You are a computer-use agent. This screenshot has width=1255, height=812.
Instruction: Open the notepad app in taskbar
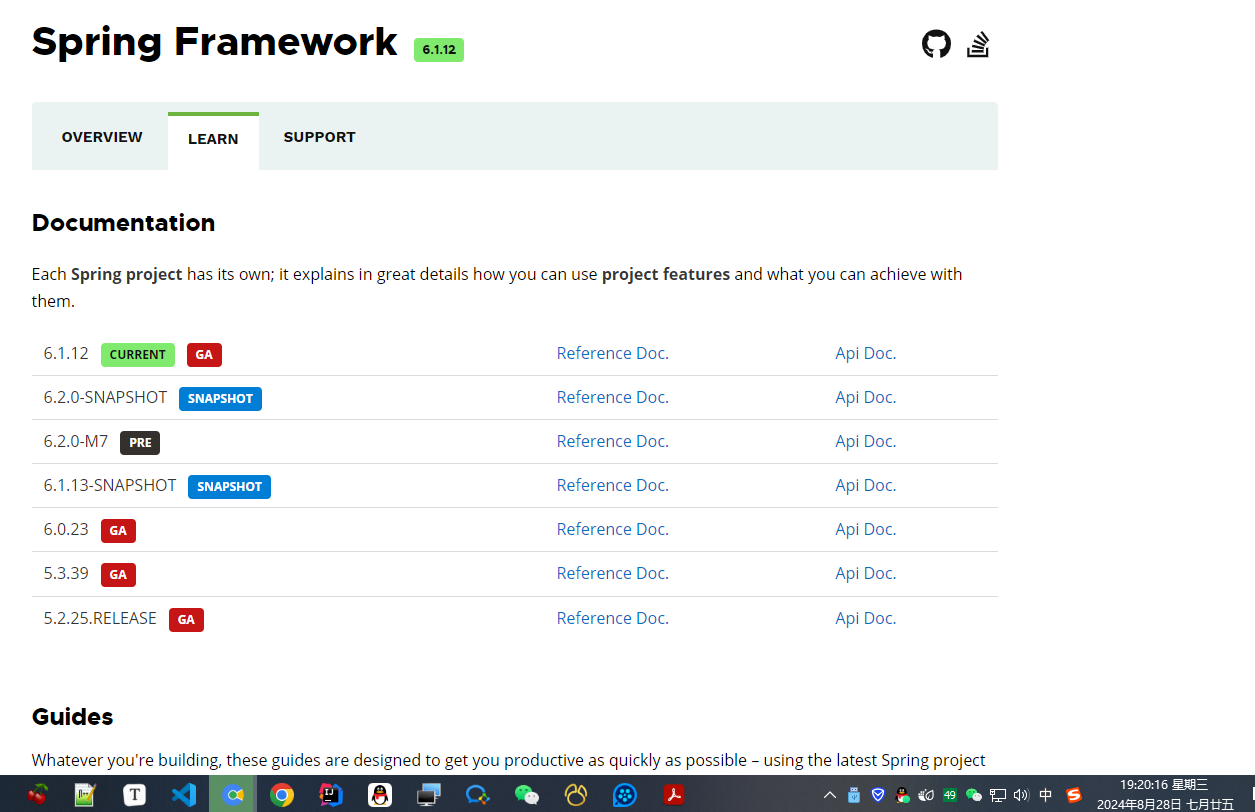86,795
